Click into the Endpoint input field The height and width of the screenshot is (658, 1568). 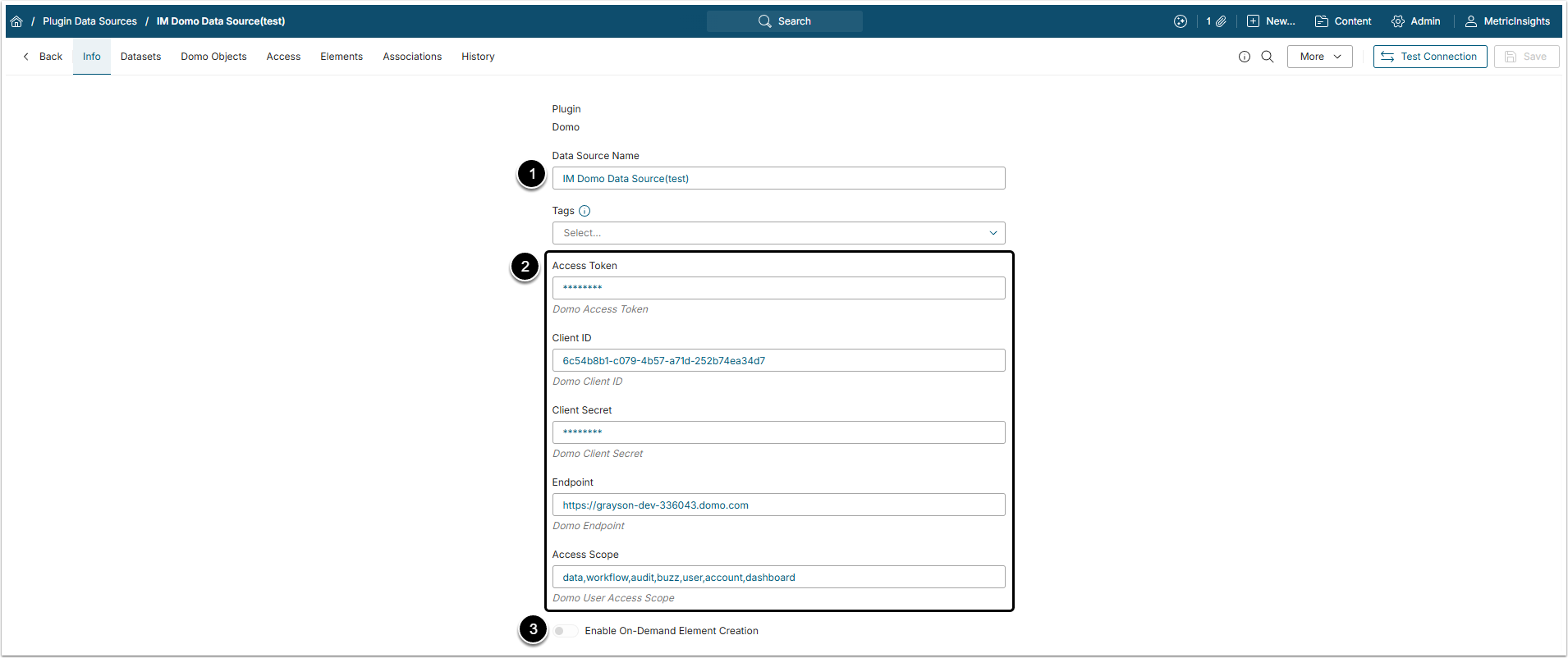778,505
